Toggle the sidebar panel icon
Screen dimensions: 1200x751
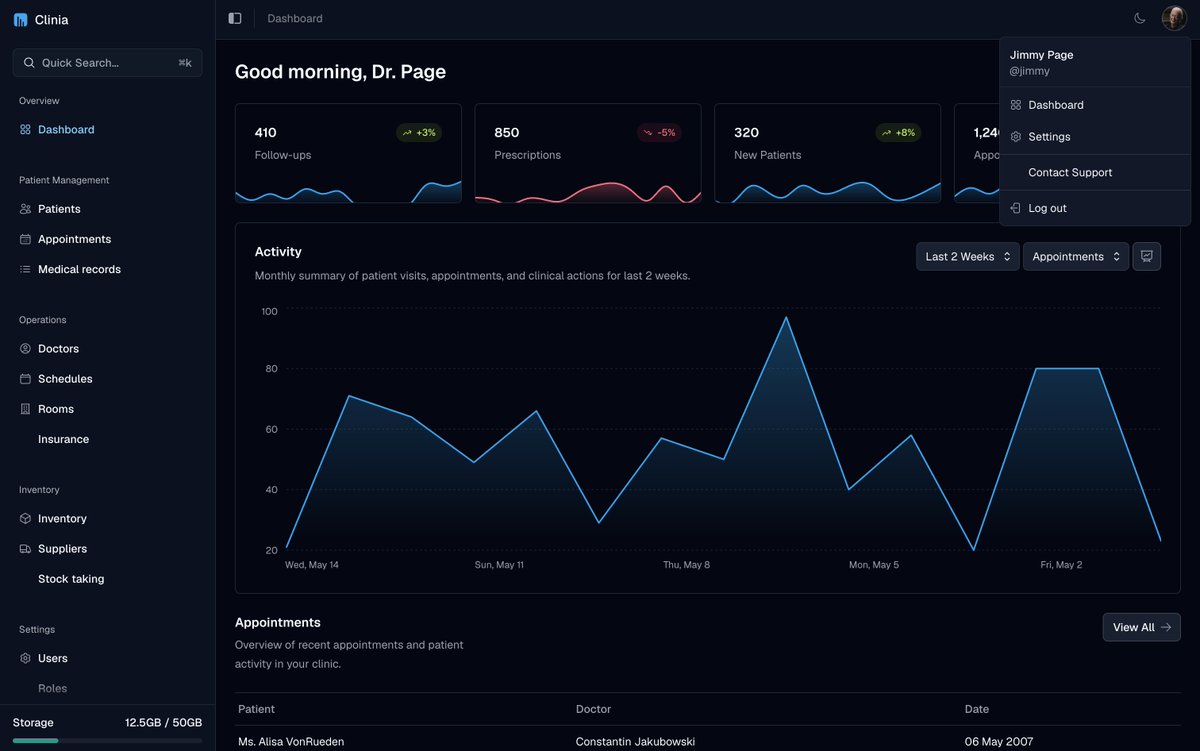tap(235, 18)
